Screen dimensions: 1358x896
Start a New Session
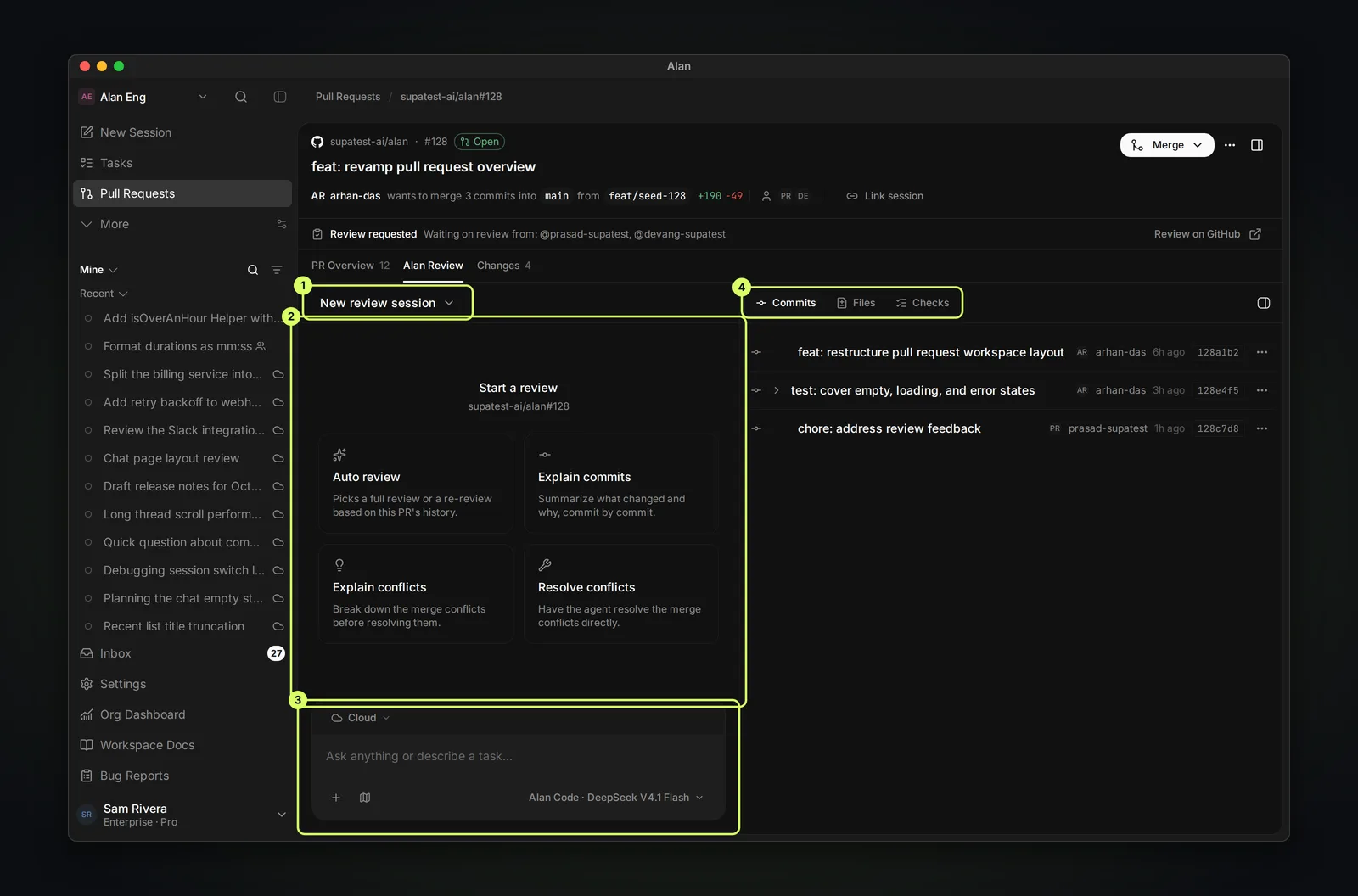click(182, 132)
